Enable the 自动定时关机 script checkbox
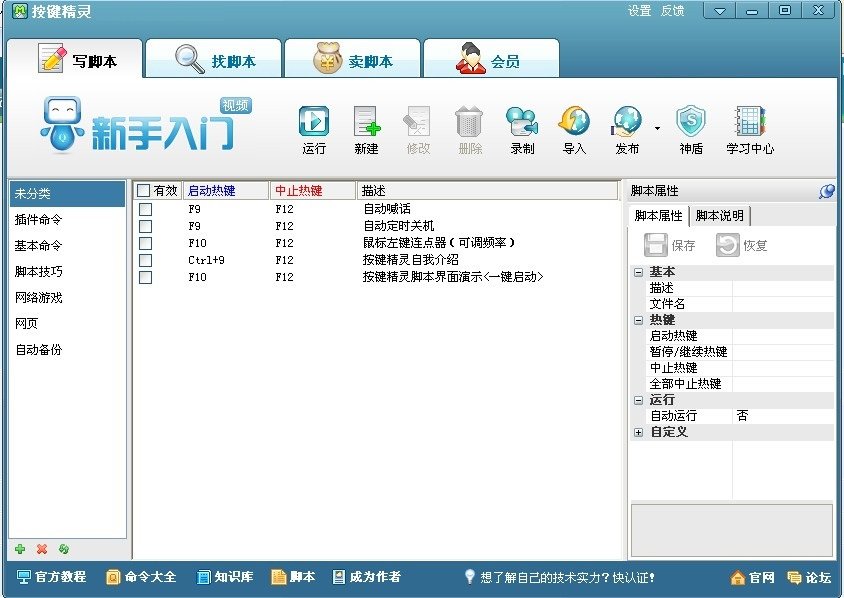Image resolution: width=844 pixels, height=598 pixels. click(145, 226)
